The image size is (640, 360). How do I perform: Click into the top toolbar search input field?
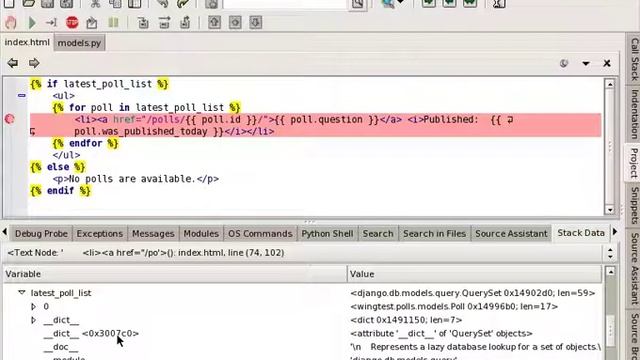pyautogui.click(x=284, y=4)
